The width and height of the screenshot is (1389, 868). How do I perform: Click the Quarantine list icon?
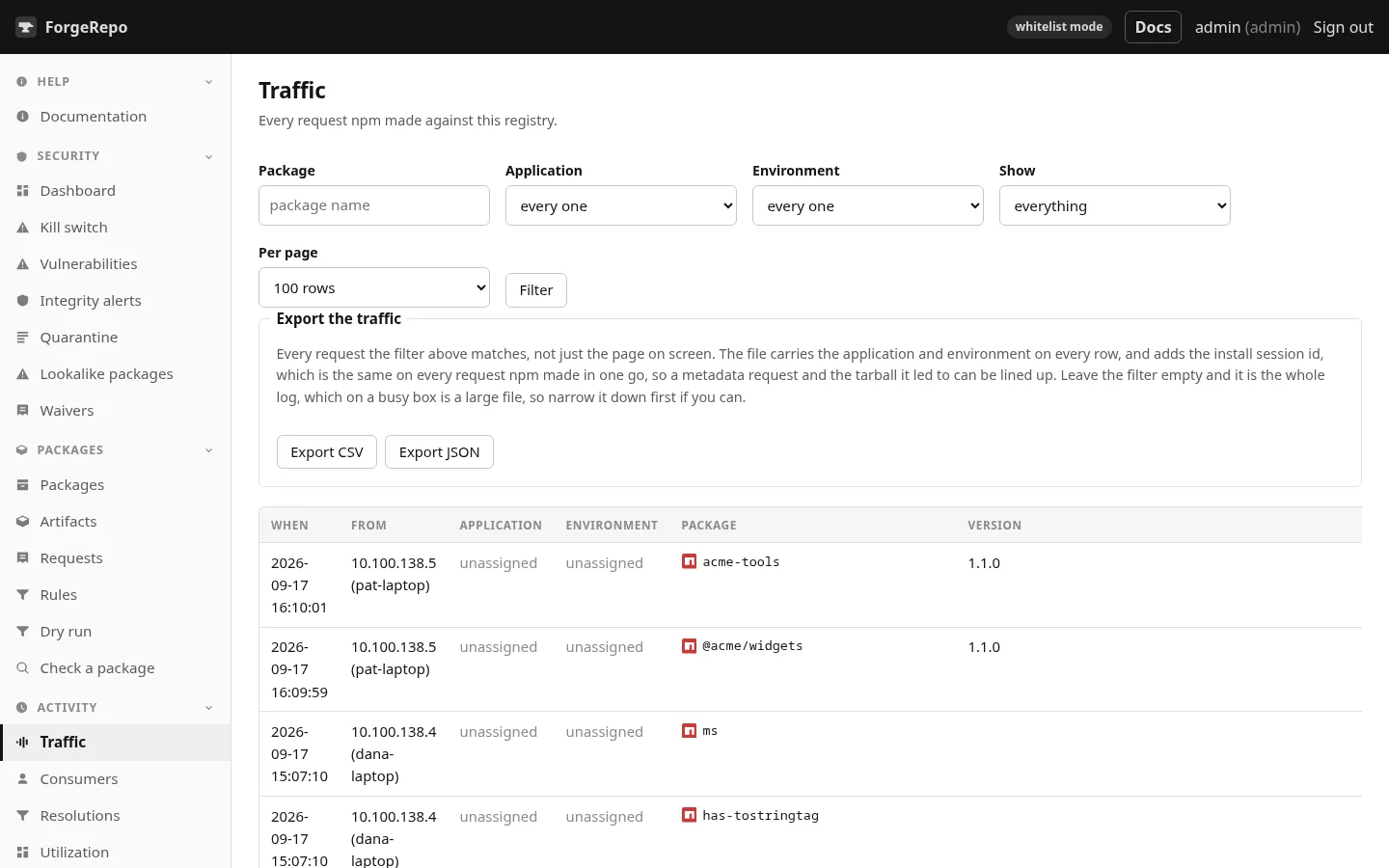(22, 338)
